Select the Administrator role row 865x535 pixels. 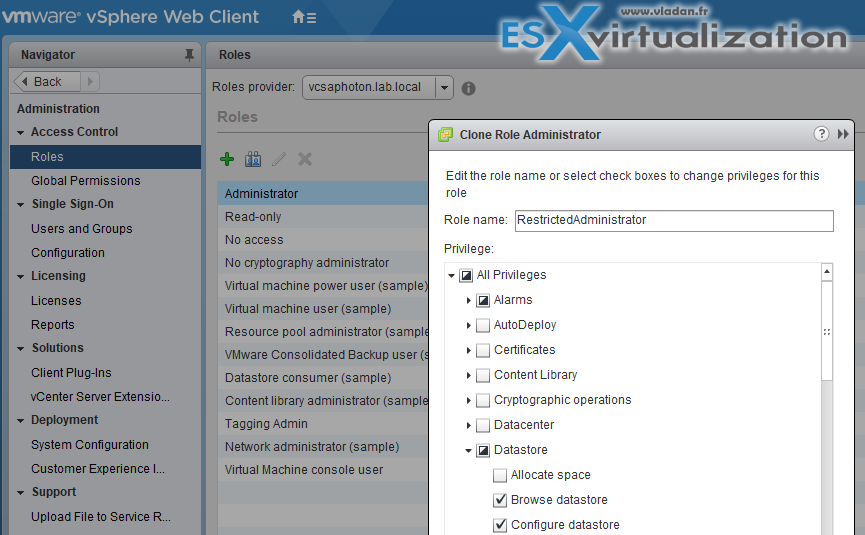[x=323, y=194]
